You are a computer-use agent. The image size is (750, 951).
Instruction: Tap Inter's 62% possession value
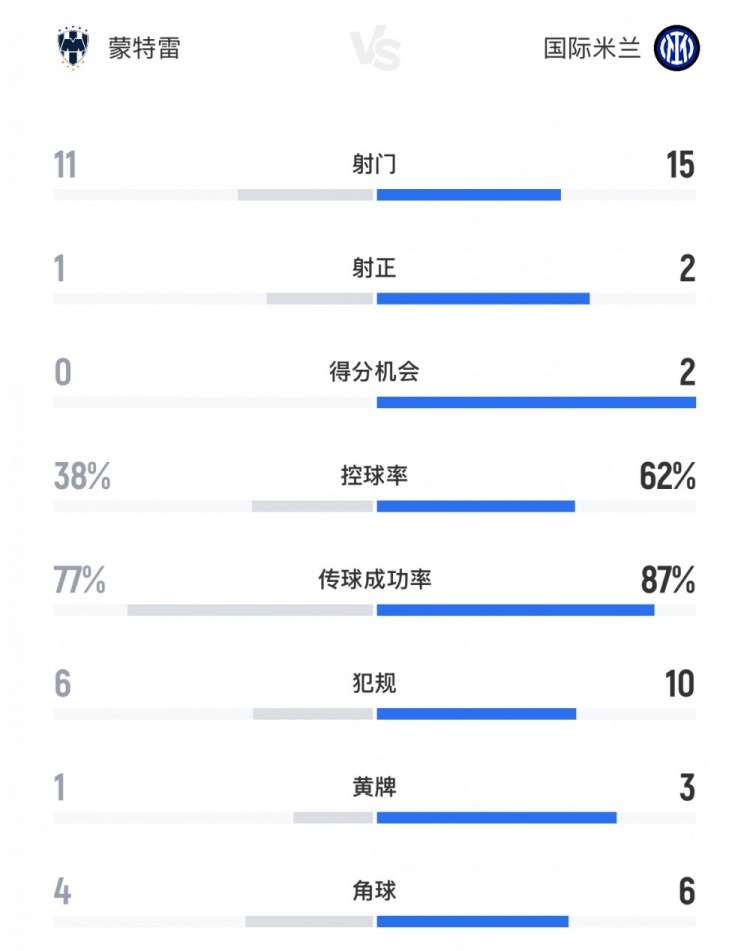667,477
